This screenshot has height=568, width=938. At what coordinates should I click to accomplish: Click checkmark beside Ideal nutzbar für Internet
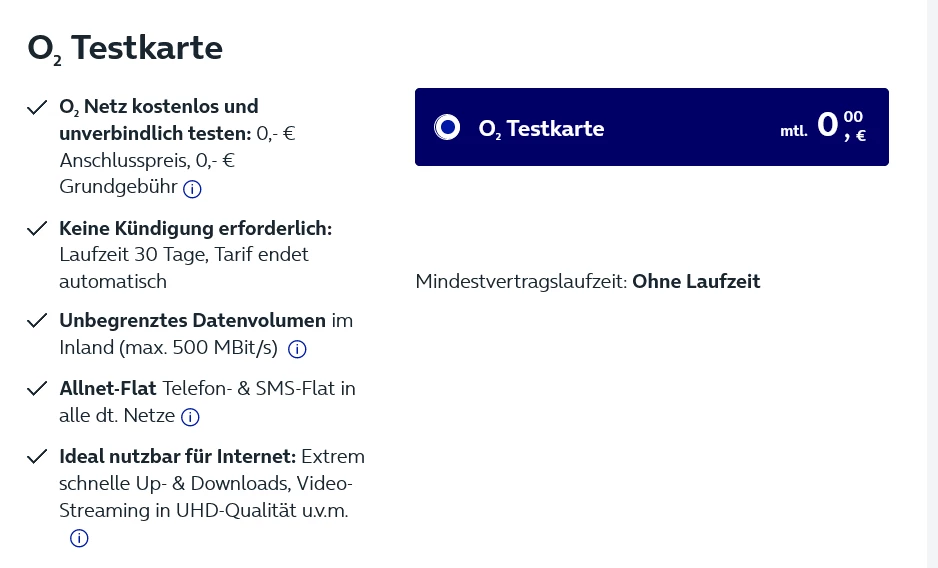[x=37, y=457]
